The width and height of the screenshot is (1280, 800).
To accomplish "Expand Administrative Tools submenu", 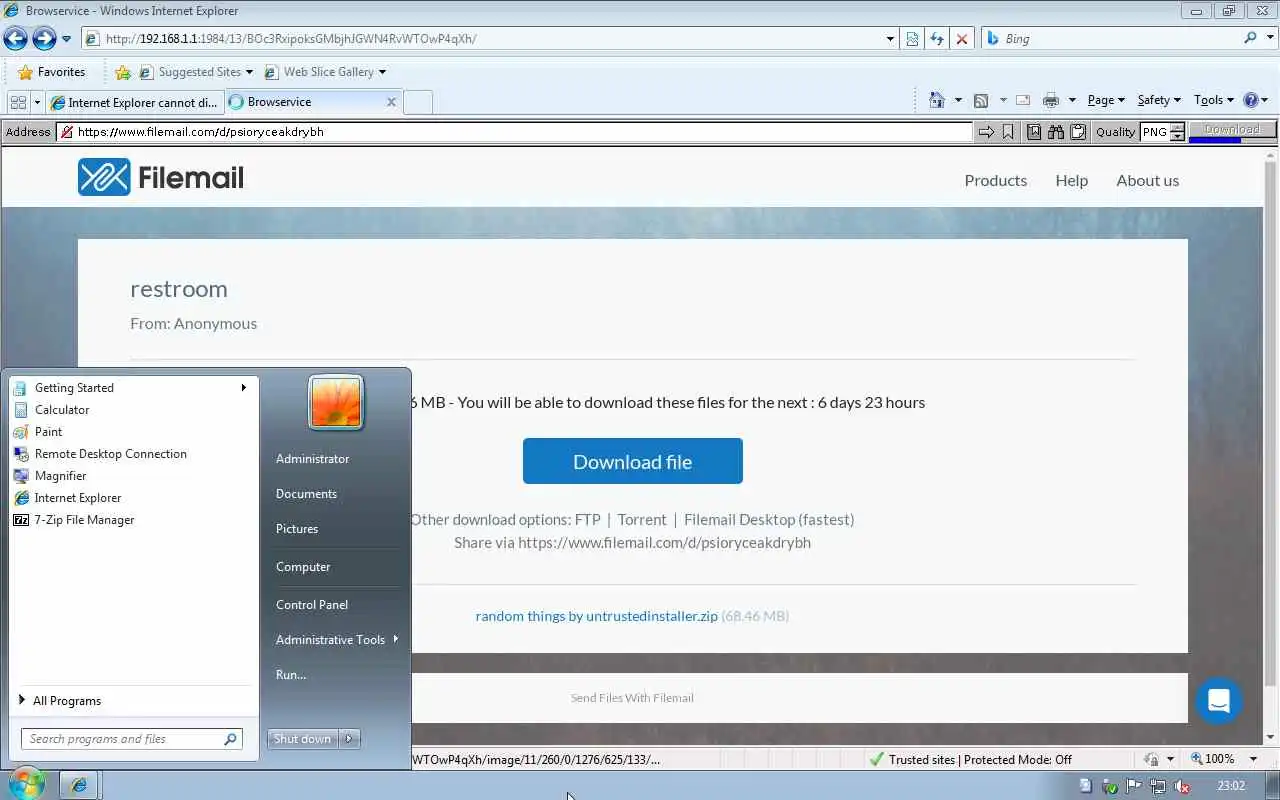I will coord(336,640).
